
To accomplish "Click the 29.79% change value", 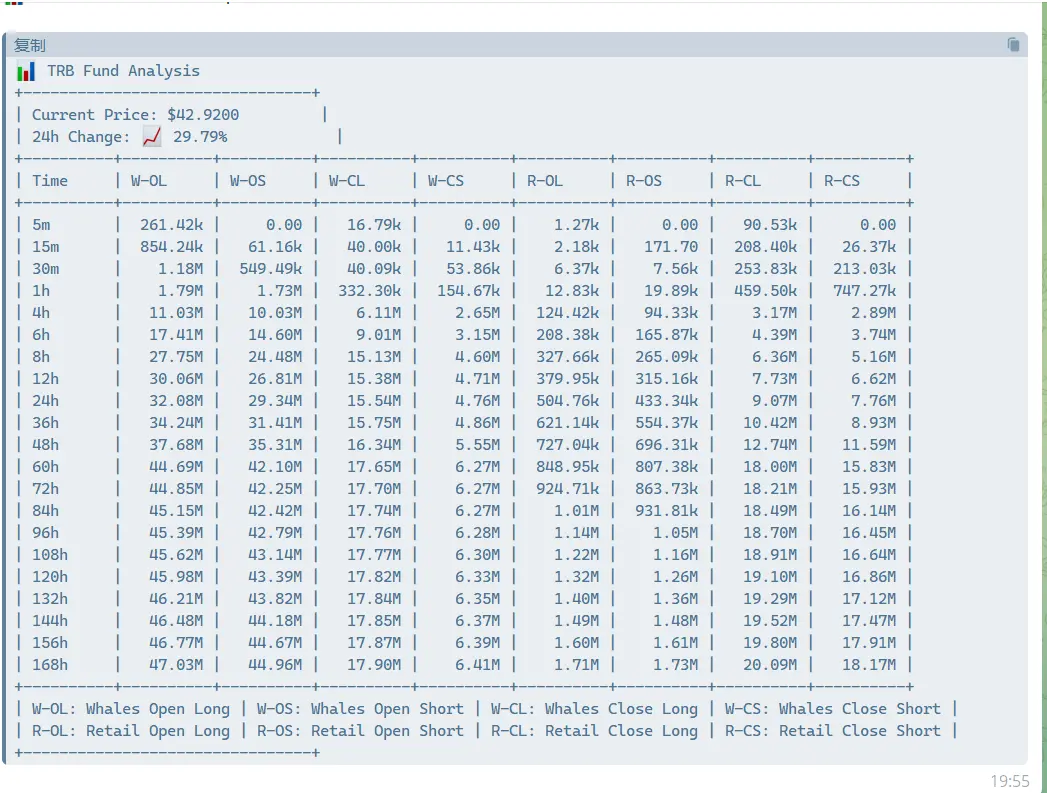I will coord(200,137).
